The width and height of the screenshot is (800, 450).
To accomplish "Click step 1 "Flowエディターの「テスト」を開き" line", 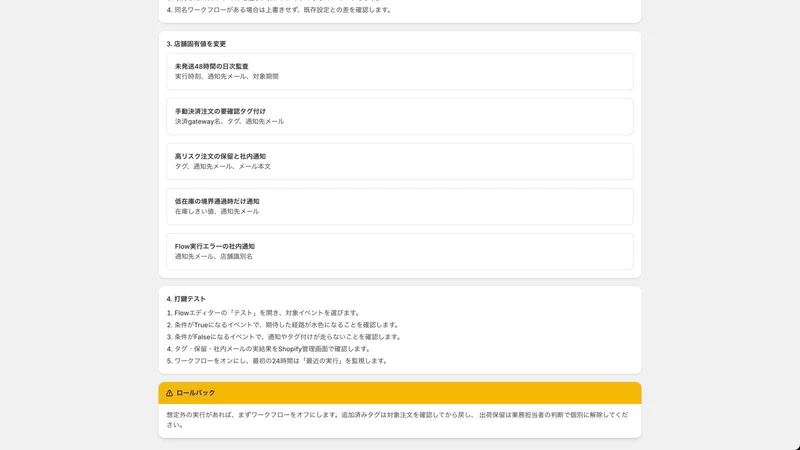I will click(264, 313).
